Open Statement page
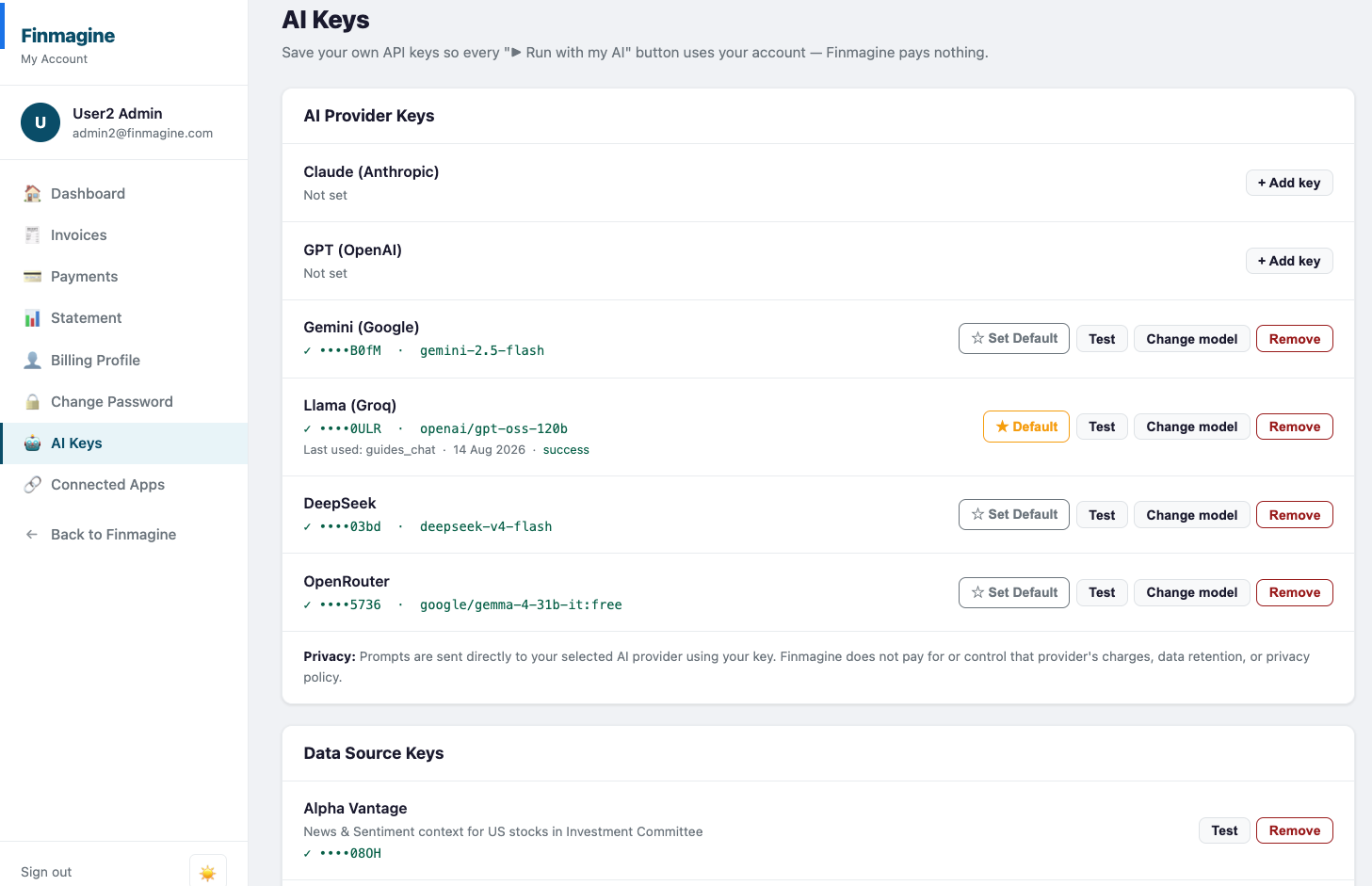The height and width of the screenshot is (886, 1372). (124, 317)
